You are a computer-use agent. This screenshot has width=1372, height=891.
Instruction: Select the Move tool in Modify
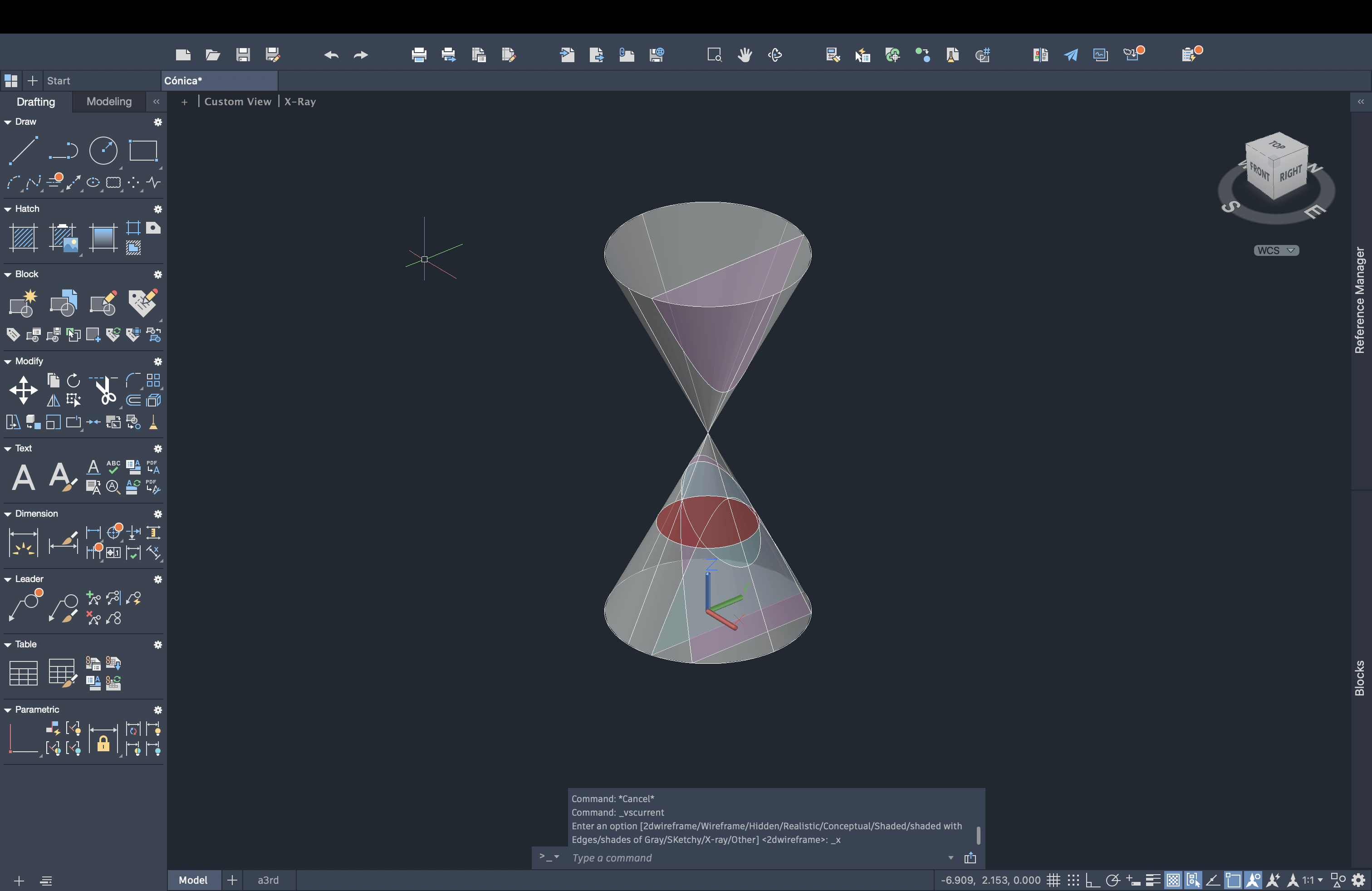coord(23,390)
